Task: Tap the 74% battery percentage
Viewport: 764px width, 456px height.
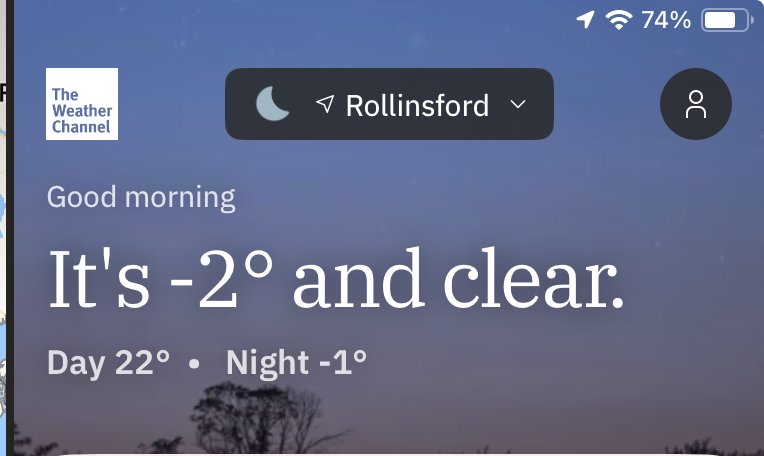Action: click(666, 20)
